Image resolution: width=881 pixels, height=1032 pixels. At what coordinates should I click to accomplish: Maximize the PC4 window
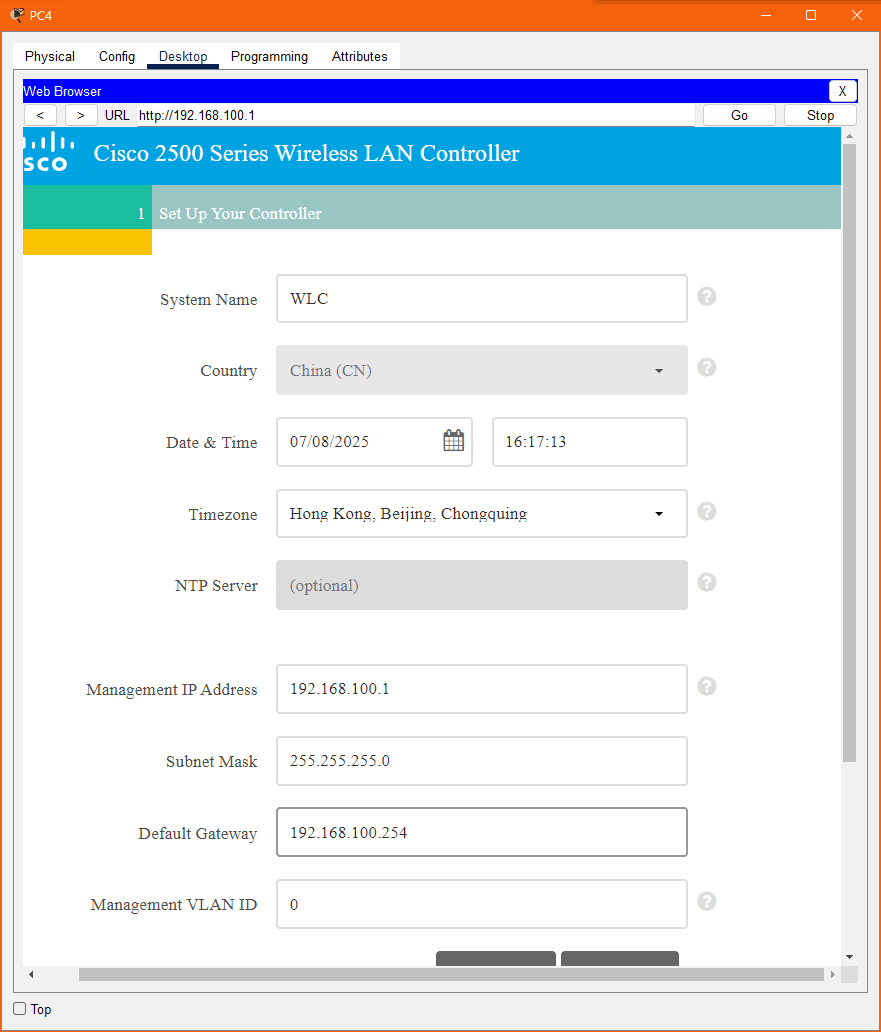tap(811, 15)
